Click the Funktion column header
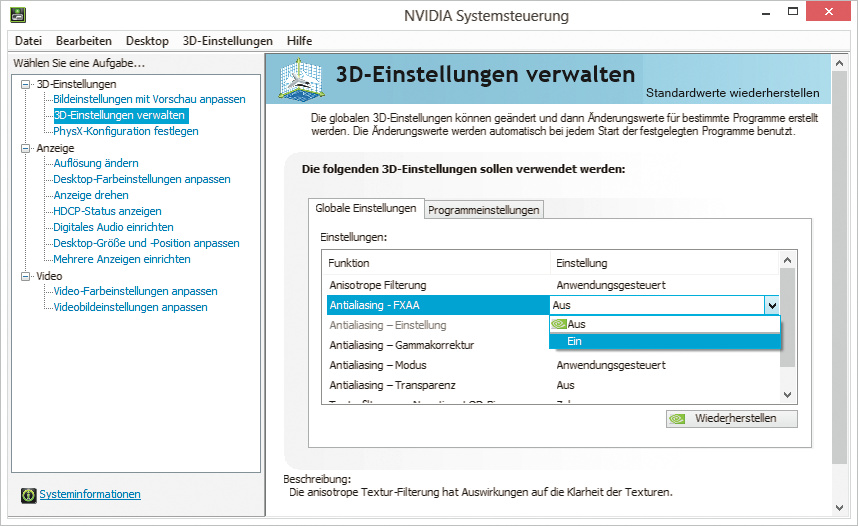 436,263
